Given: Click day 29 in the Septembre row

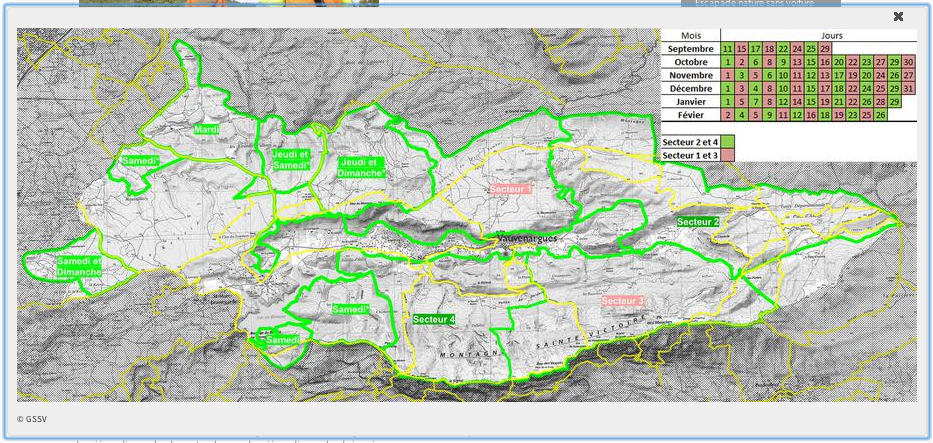Looking at the screenshot, I should coord(825,49).
